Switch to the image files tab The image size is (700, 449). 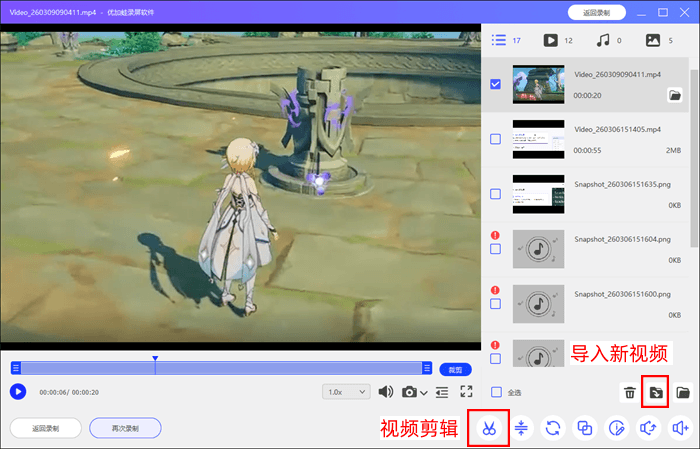(x=653, y=40)
